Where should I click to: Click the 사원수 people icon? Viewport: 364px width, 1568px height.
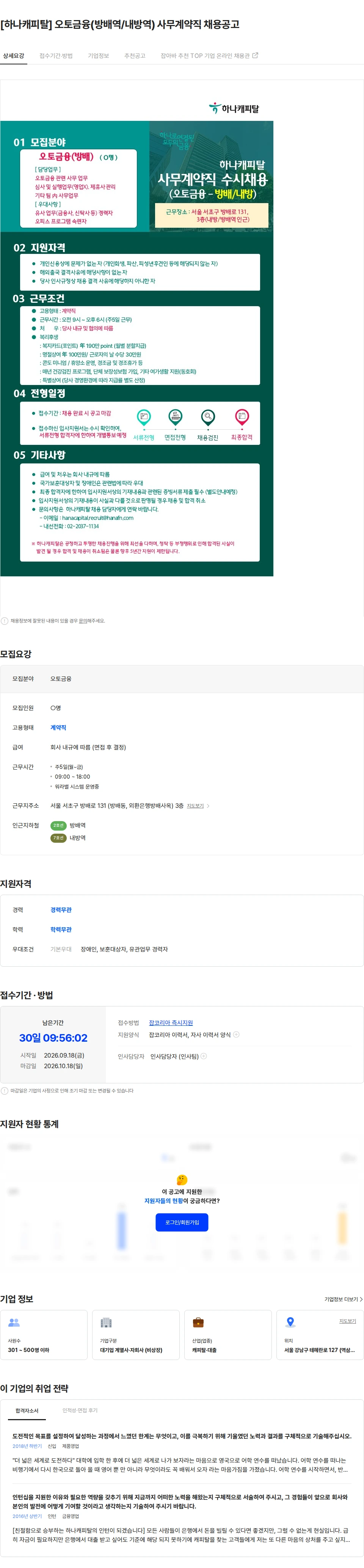(x=14, y=1322)
